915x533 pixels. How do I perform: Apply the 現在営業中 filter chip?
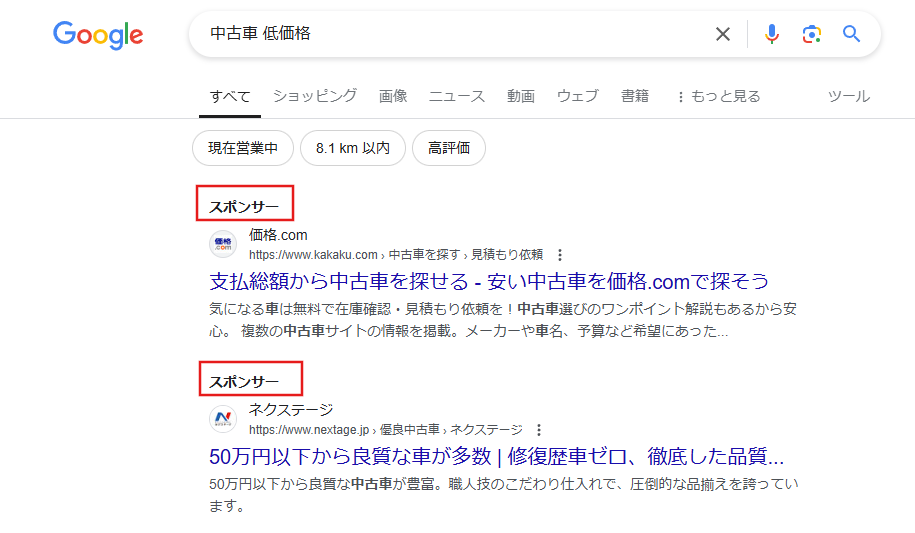point(243,148)
